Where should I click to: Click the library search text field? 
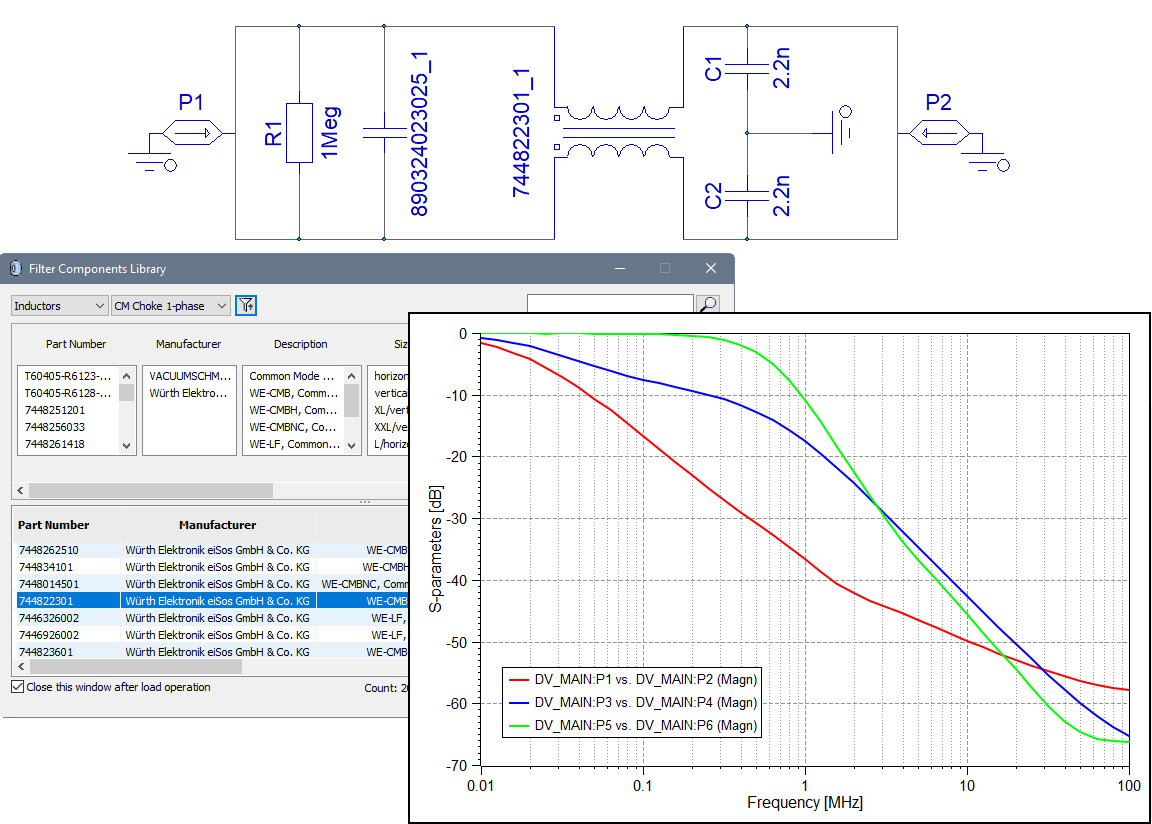coord(609,305)
